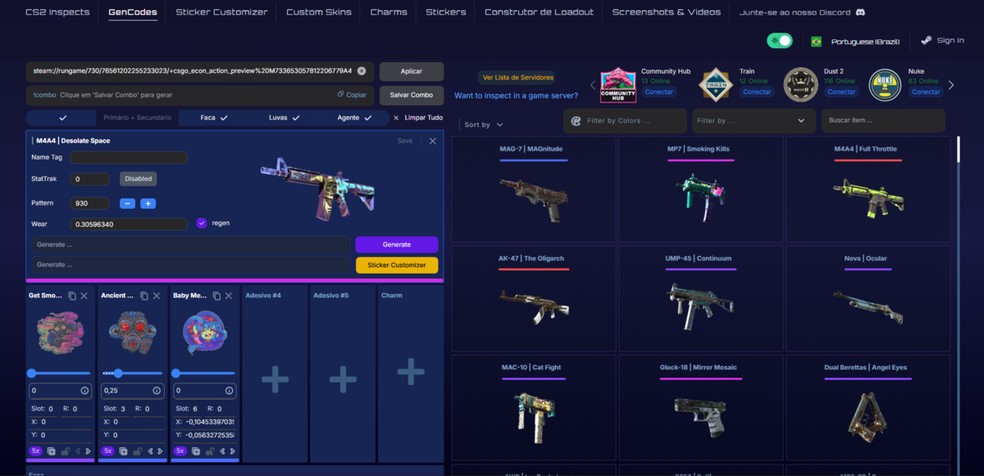This screenshot has height=476, width=984.
Task: Remove the Ancient sticker with its X
Action: [157, 295]
